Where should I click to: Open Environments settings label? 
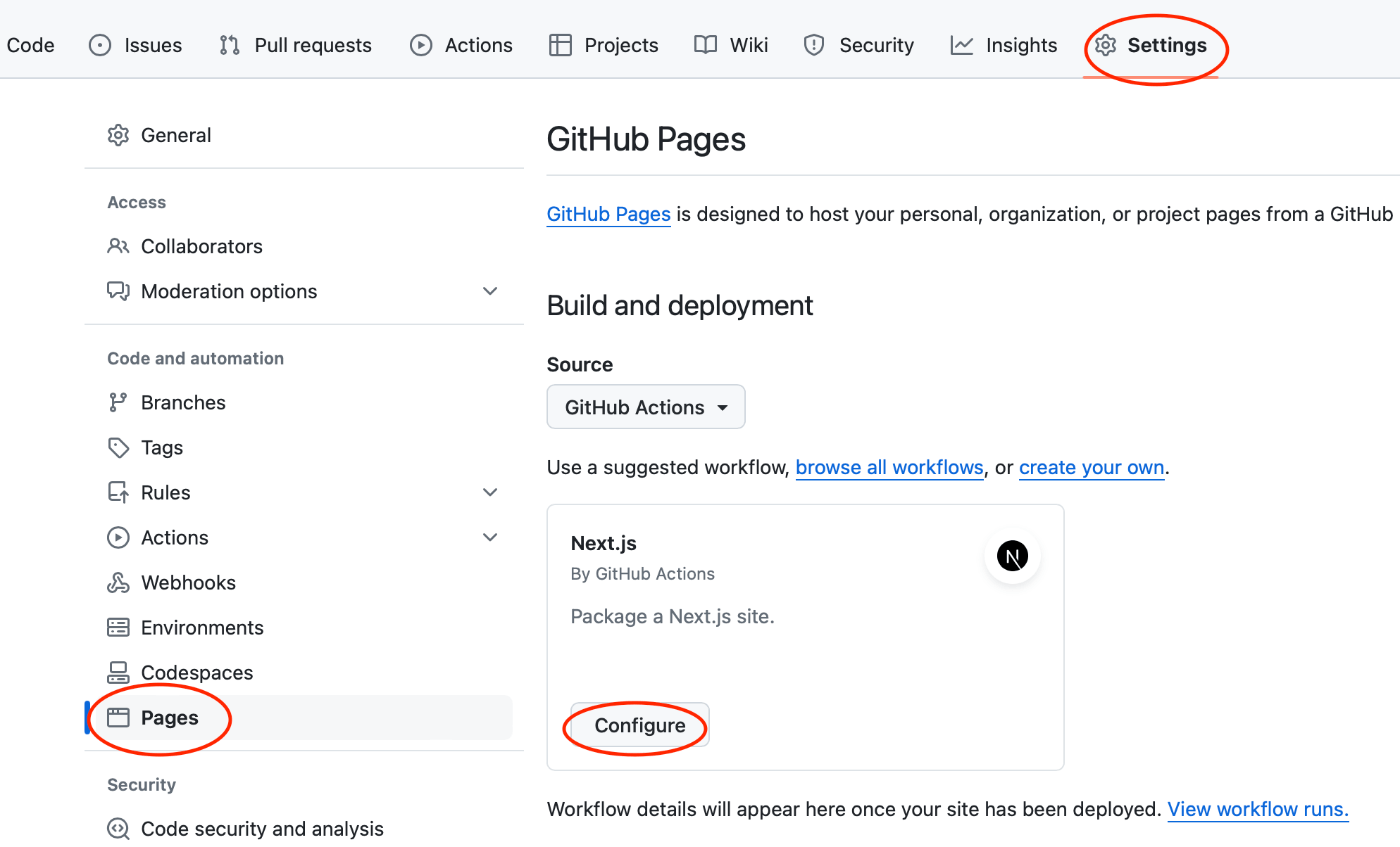[x=202, y=627]
